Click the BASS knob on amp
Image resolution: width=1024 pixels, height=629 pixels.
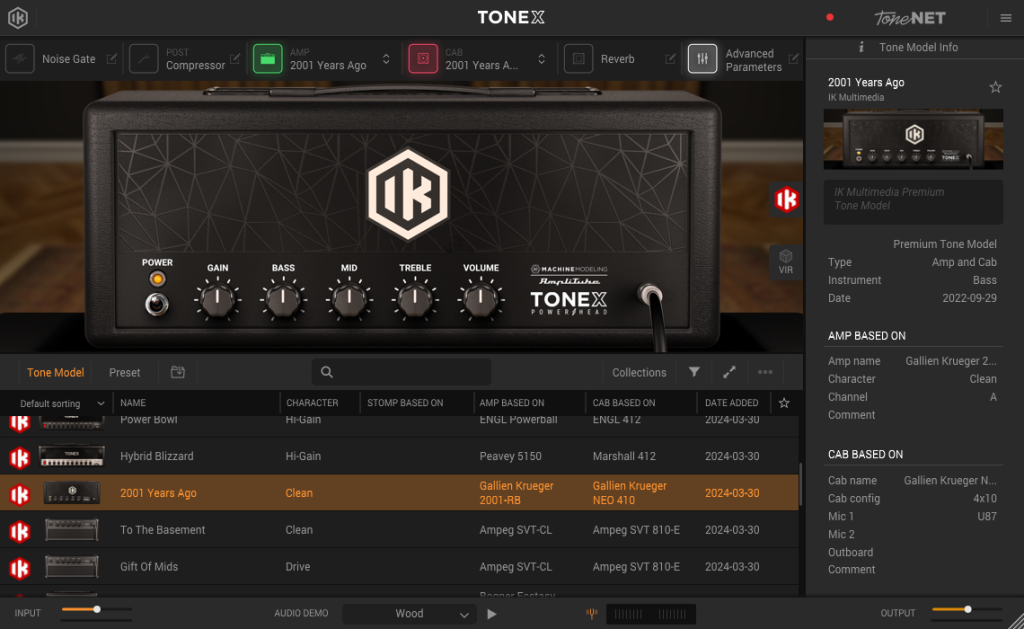pos(283,299)
